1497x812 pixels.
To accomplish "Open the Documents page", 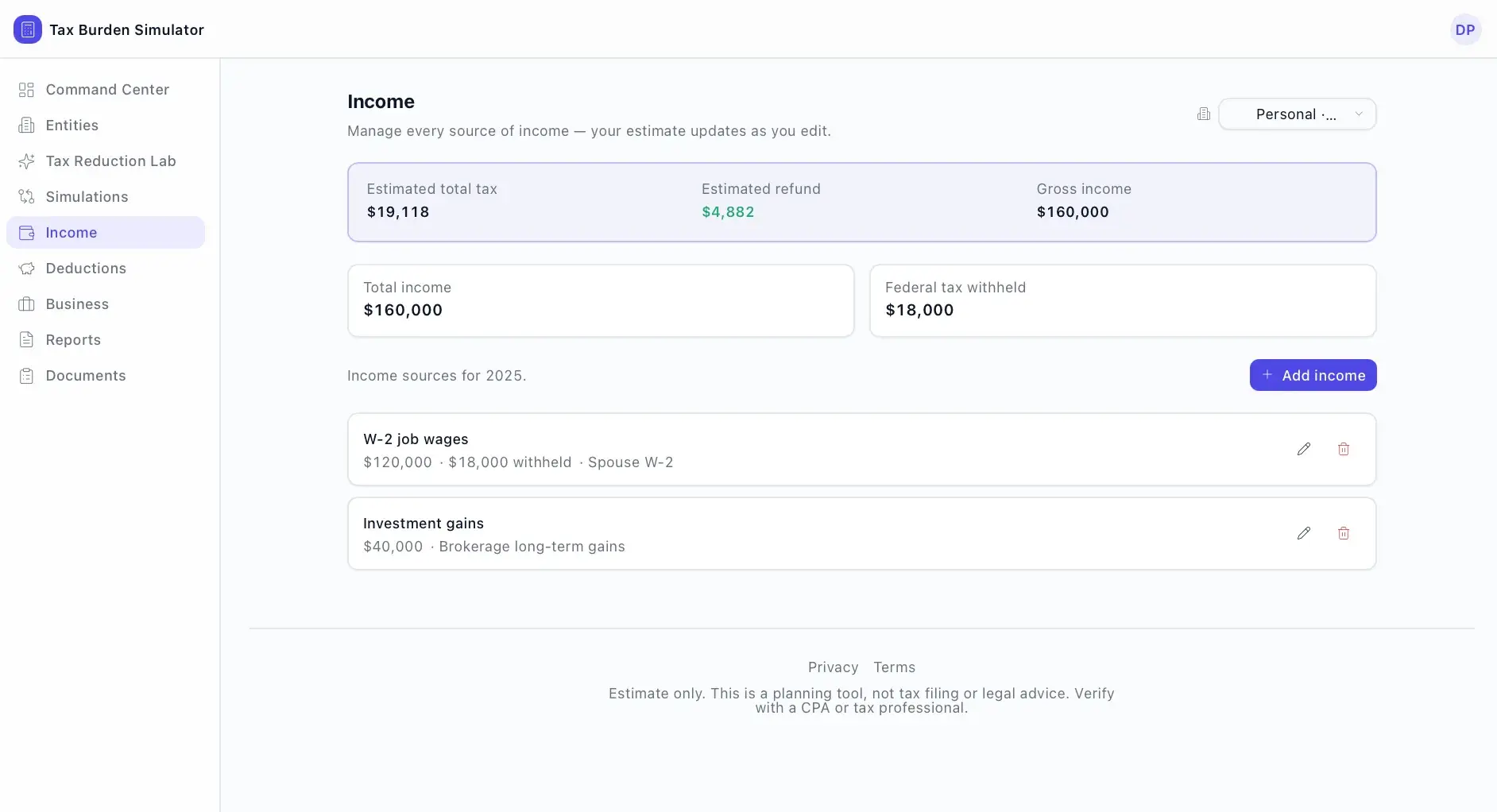I will (106, 376).
